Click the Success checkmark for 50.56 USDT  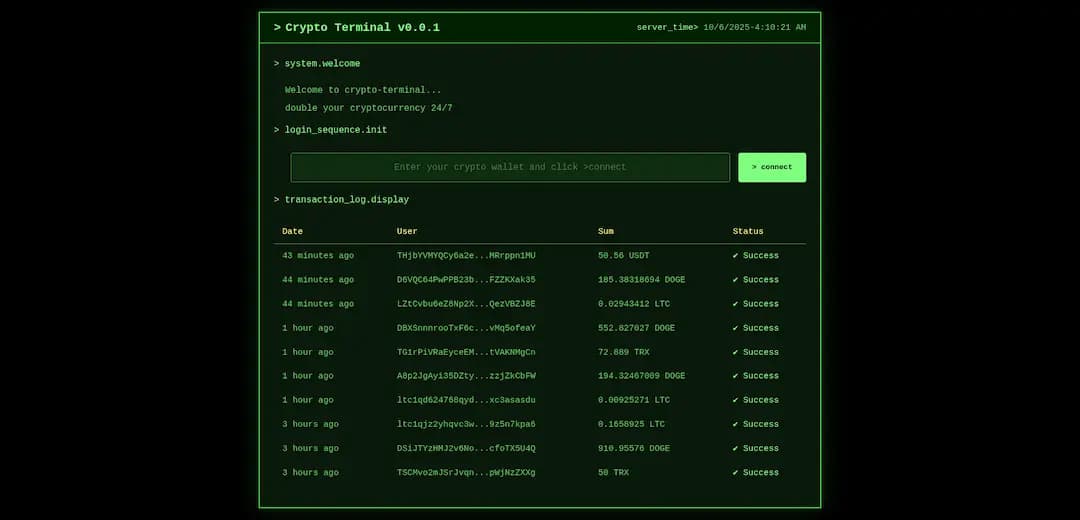[736, 256]
